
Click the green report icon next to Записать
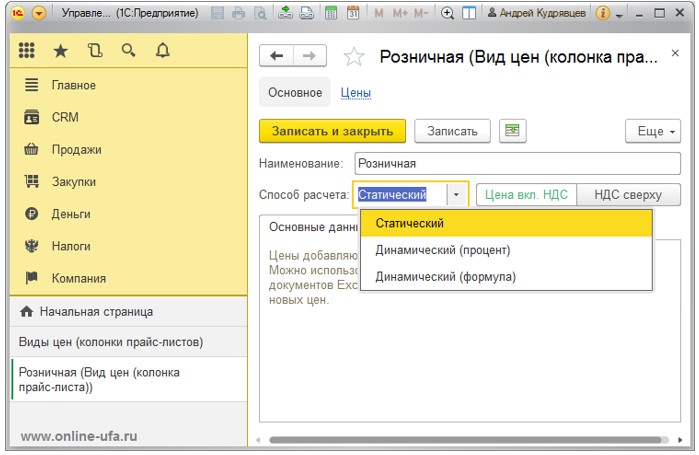click(x=513, y=131)
